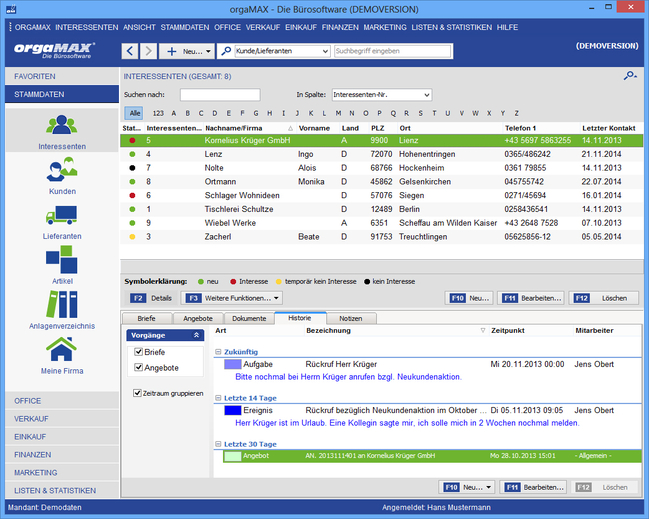649x519 pixels.
Task: Collapse the Letzte 14 Tage group
Action: [x=218, y=398]
